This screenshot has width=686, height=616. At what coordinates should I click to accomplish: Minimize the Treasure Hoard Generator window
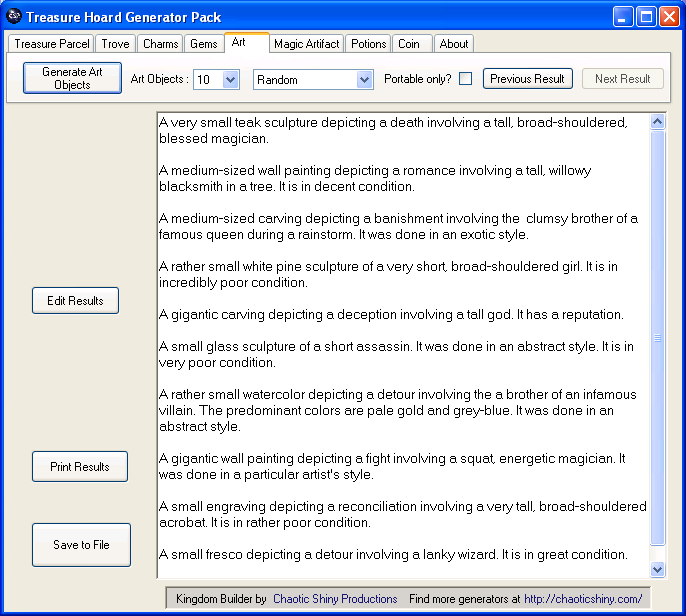tap(623, 17)
